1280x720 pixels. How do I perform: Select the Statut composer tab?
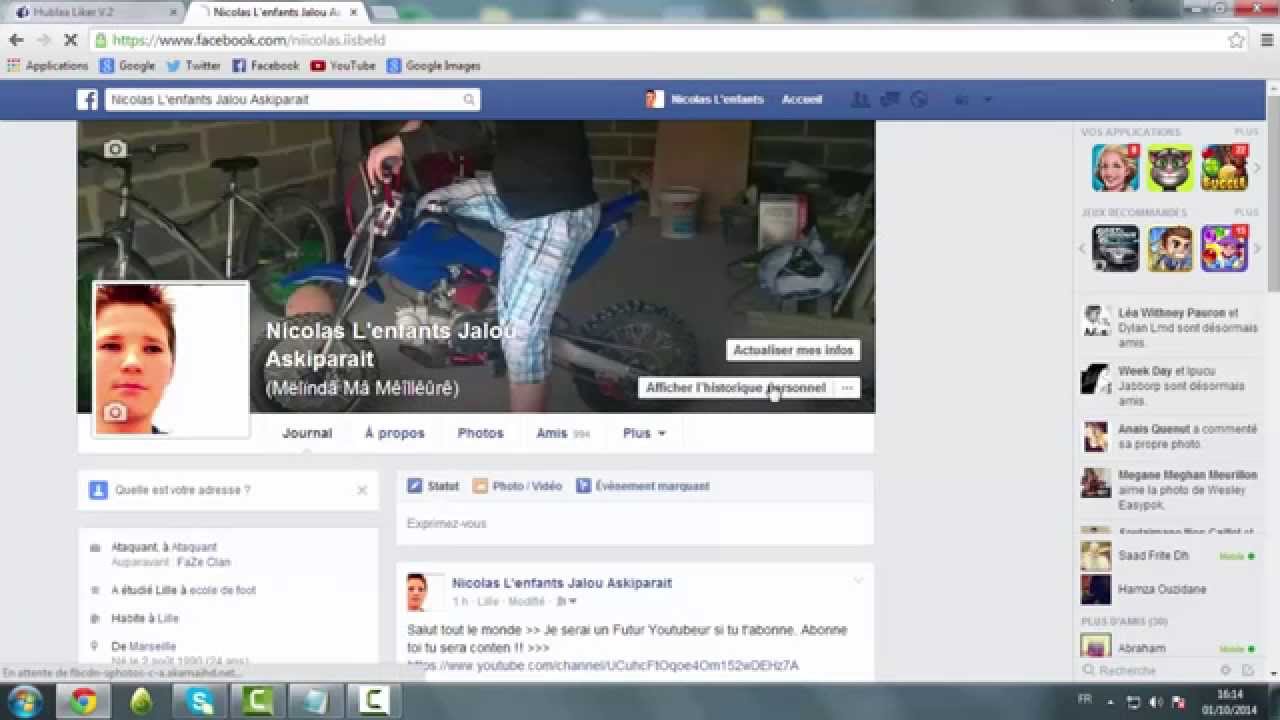click(433, 486)
